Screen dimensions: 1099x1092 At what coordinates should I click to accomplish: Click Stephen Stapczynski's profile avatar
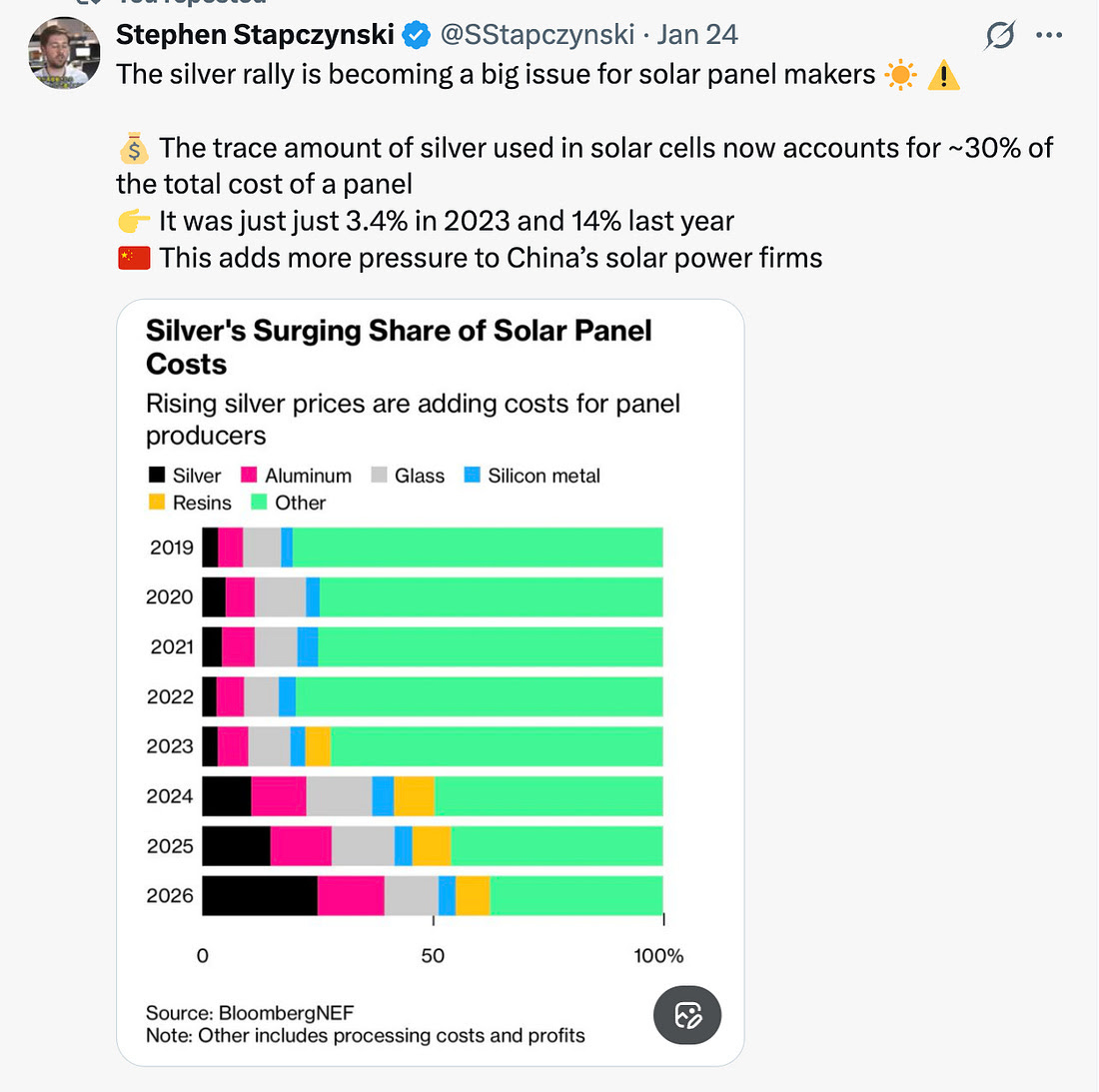pos(64,52)
